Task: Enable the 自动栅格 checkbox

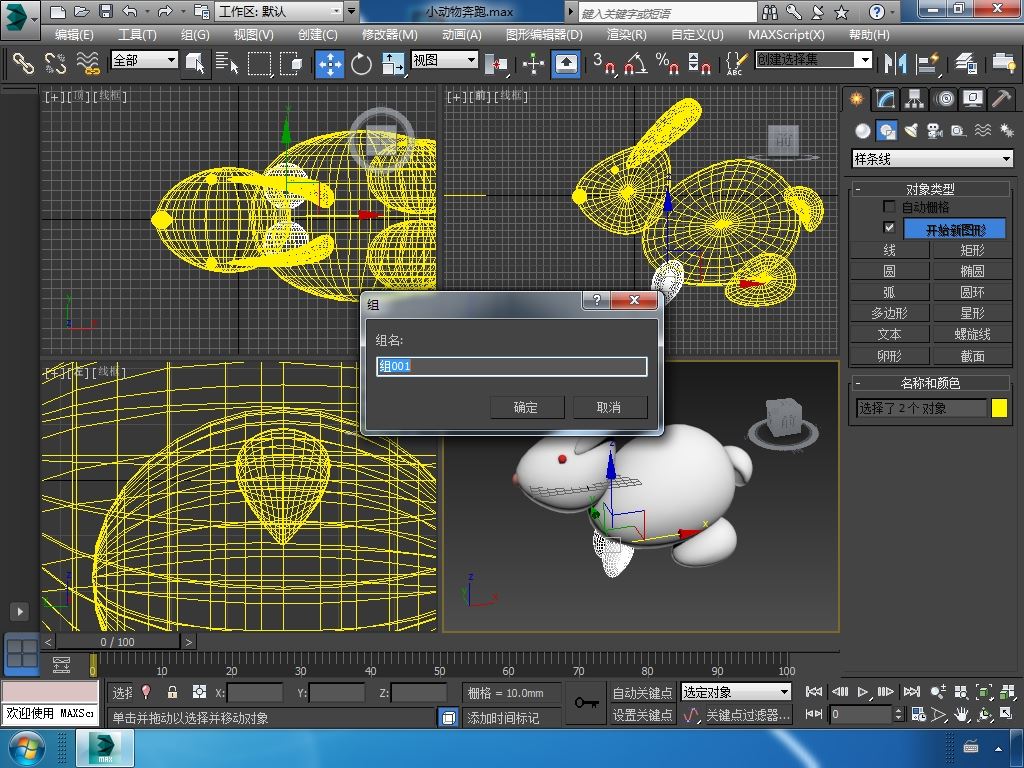Action: (x=889, y=207)
